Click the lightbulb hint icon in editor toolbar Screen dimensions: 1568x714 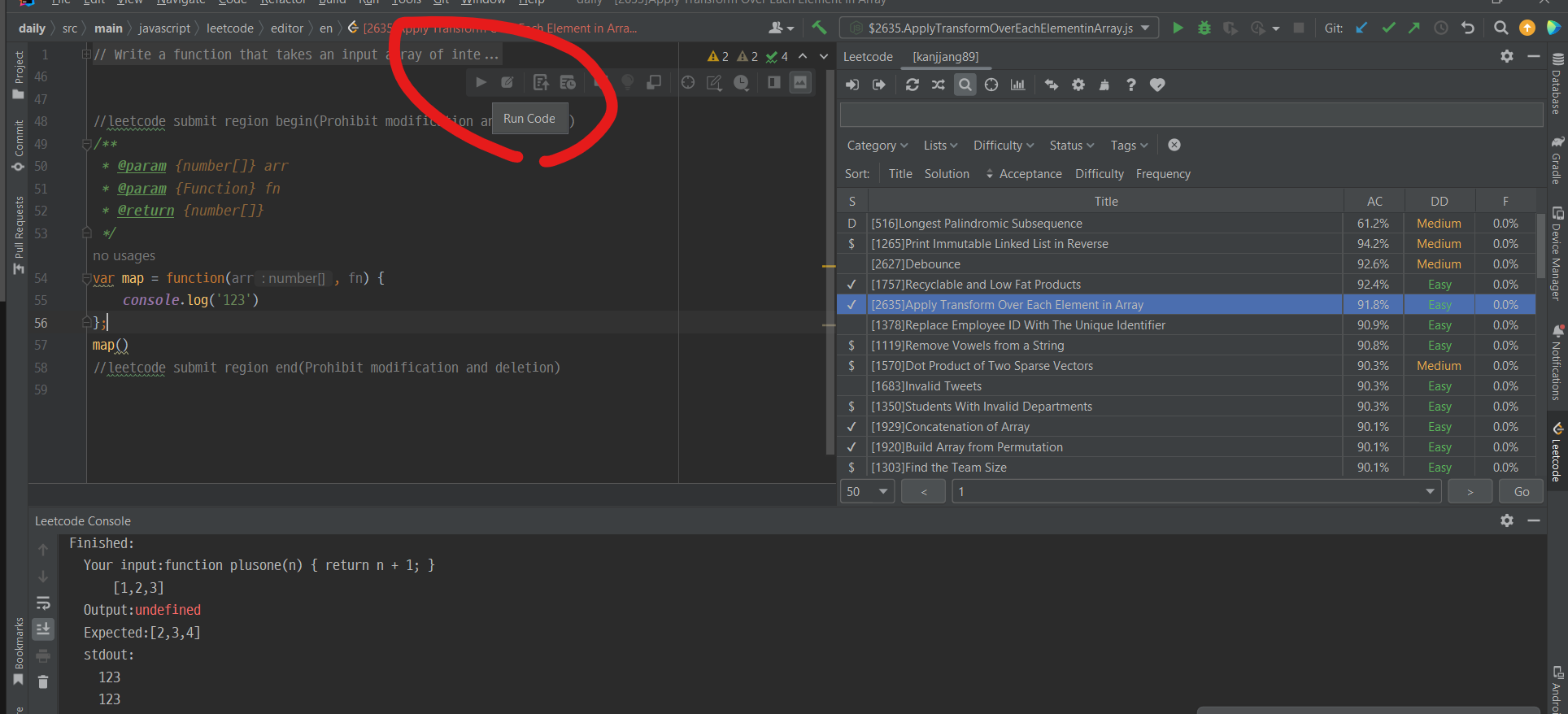(627, 82)
